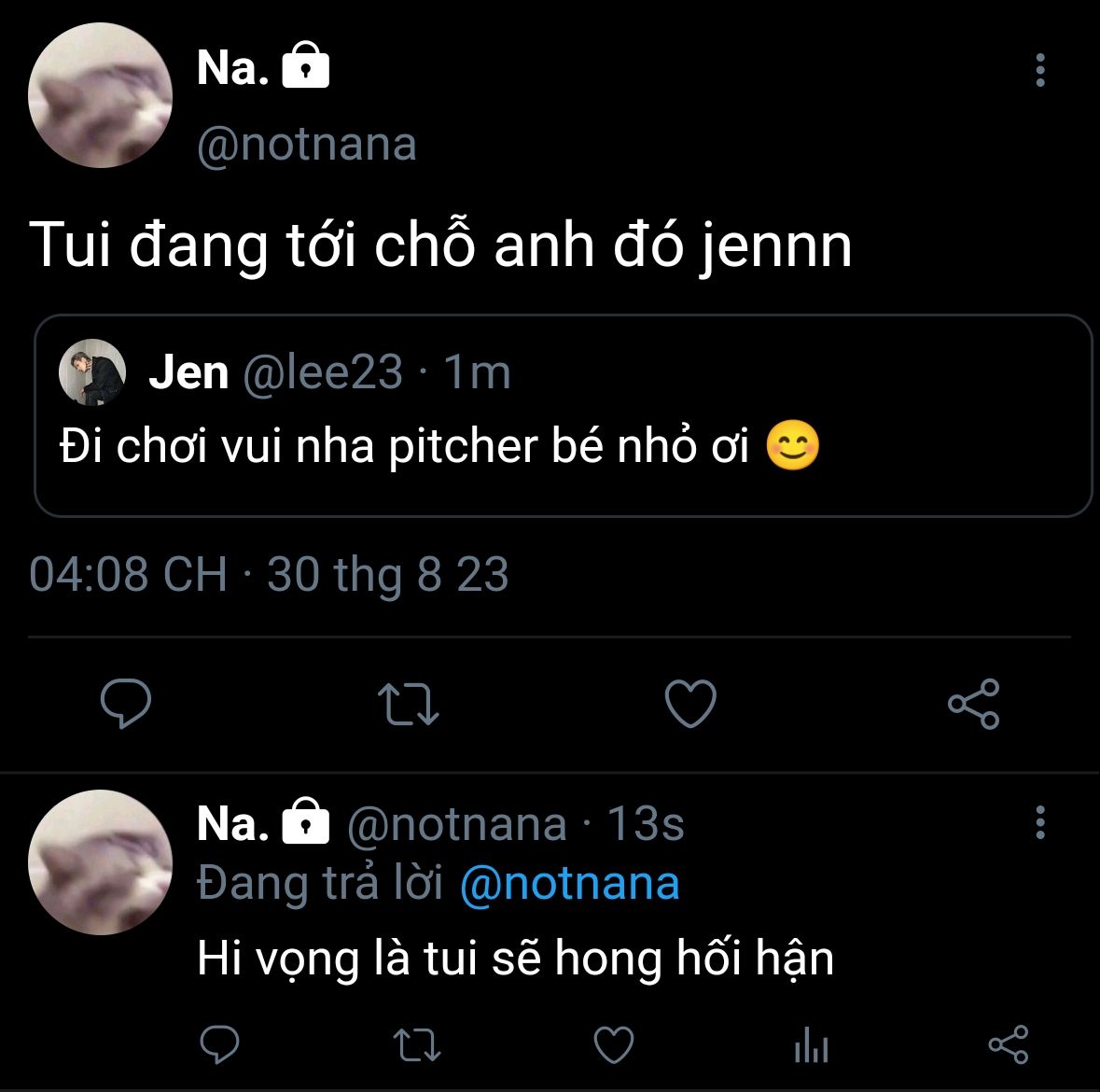This screenshot has width=1100, height=1092.
Task: Like the 13s reply tweet
Action: [x=614, y=1044]
